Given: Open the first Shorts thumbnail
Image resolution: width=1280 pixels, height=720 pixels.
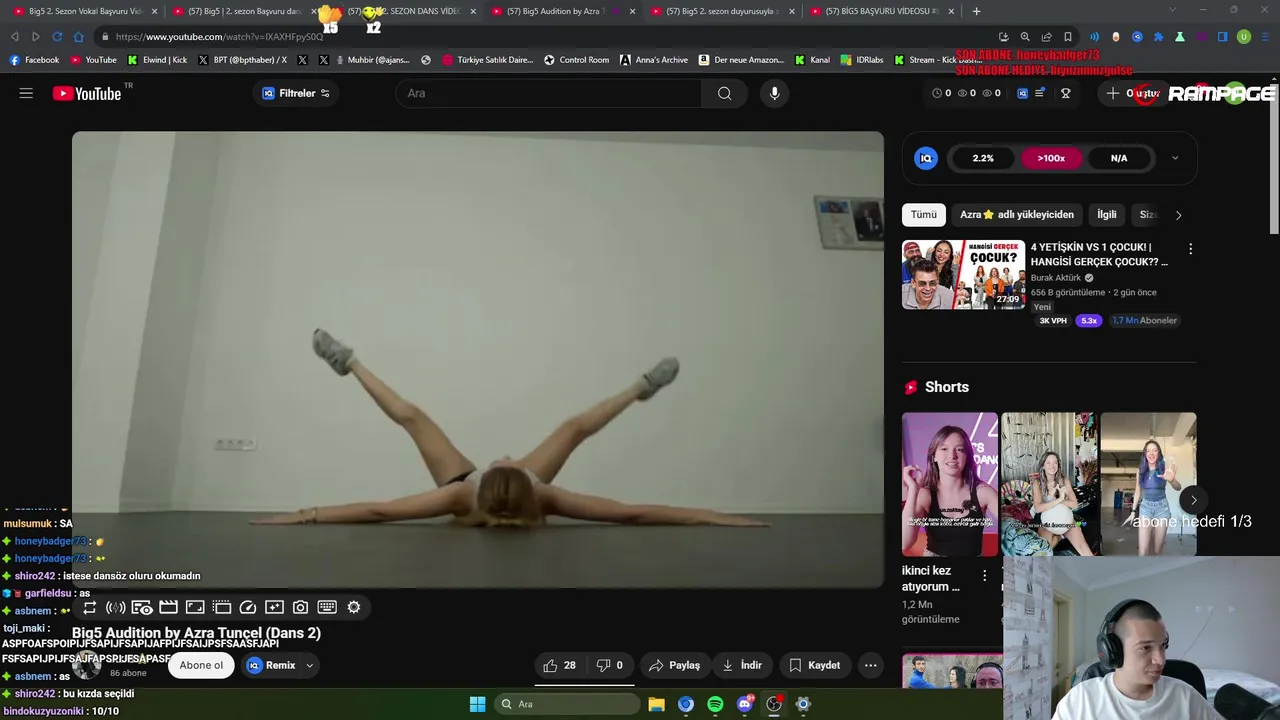Looking at the screenshot, I should click(949, 484).
